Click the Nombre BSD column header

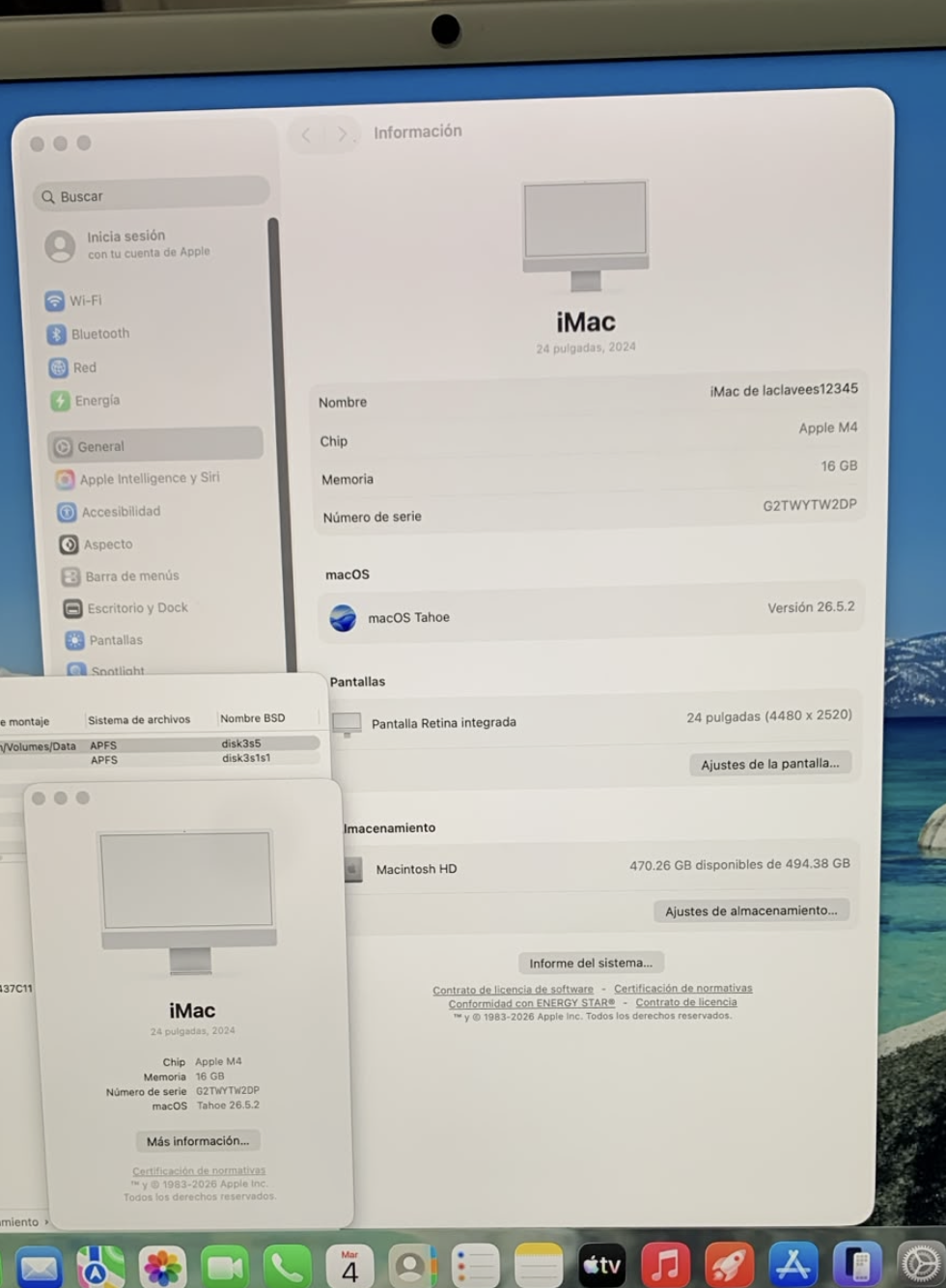click(252, 718)
